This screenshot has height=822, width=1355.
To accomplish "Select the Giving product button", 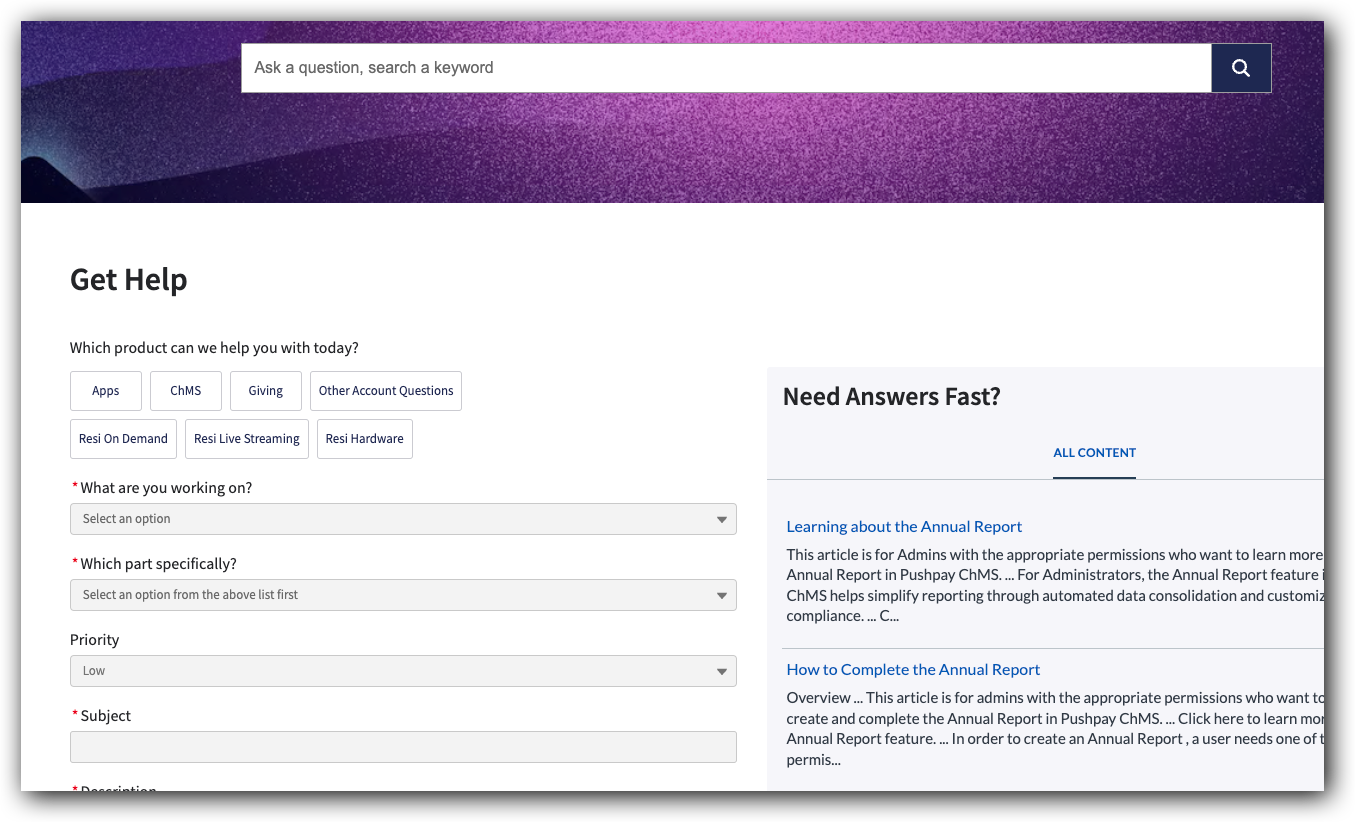I will click(266, 391).
